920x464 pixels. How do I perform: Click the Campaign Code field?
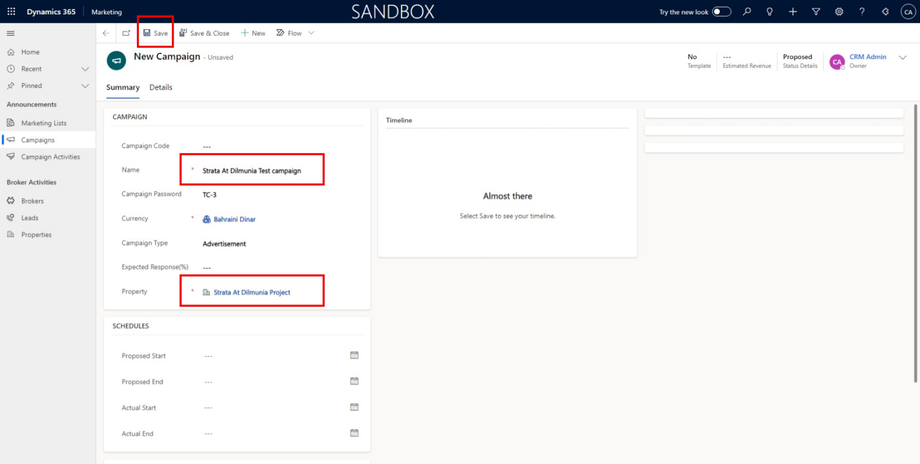coord(280,147)
